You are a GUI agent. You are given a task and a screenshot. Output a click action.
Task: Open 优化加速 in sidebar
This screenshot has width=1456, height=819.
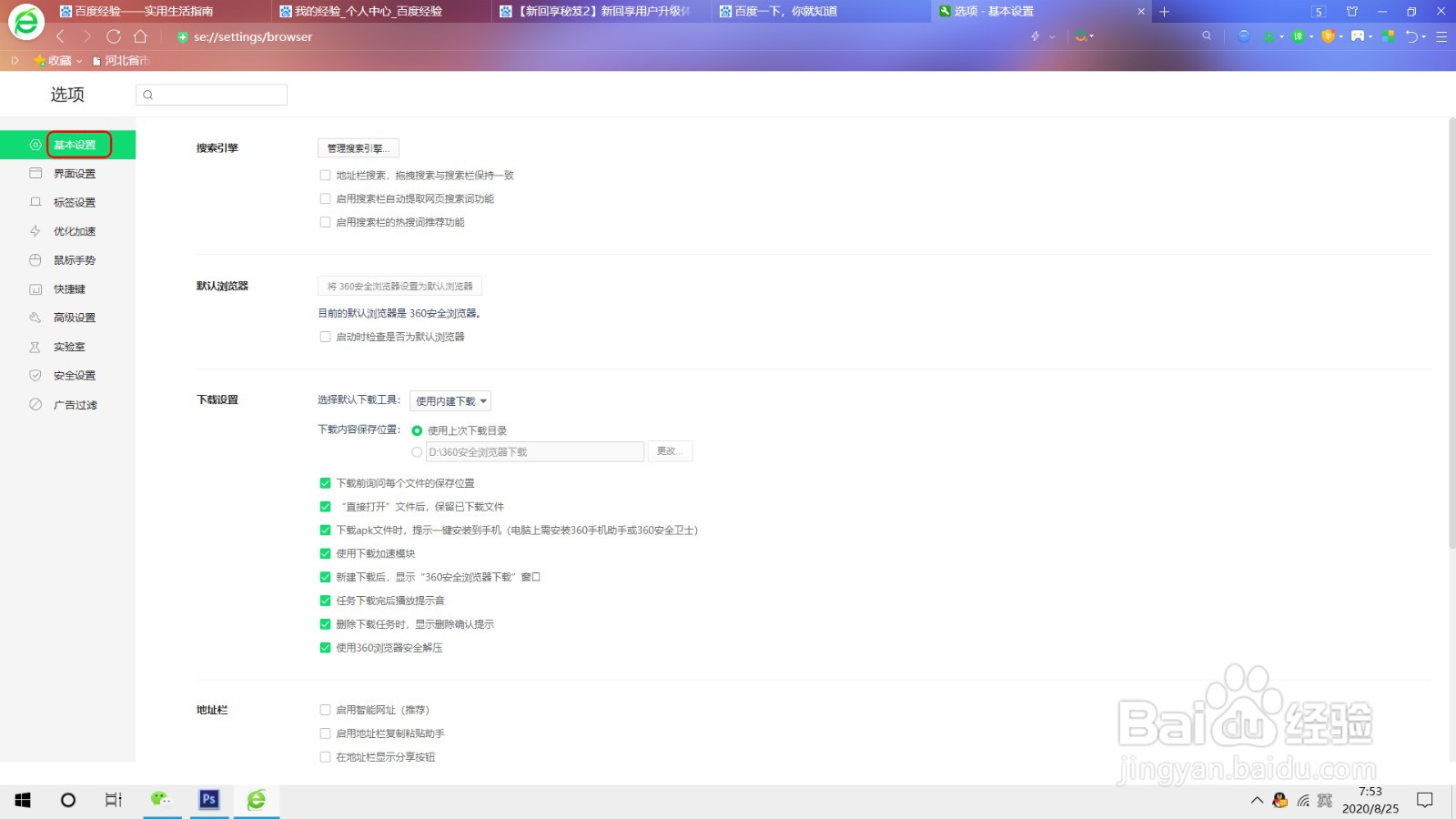[x=67, y=231]
